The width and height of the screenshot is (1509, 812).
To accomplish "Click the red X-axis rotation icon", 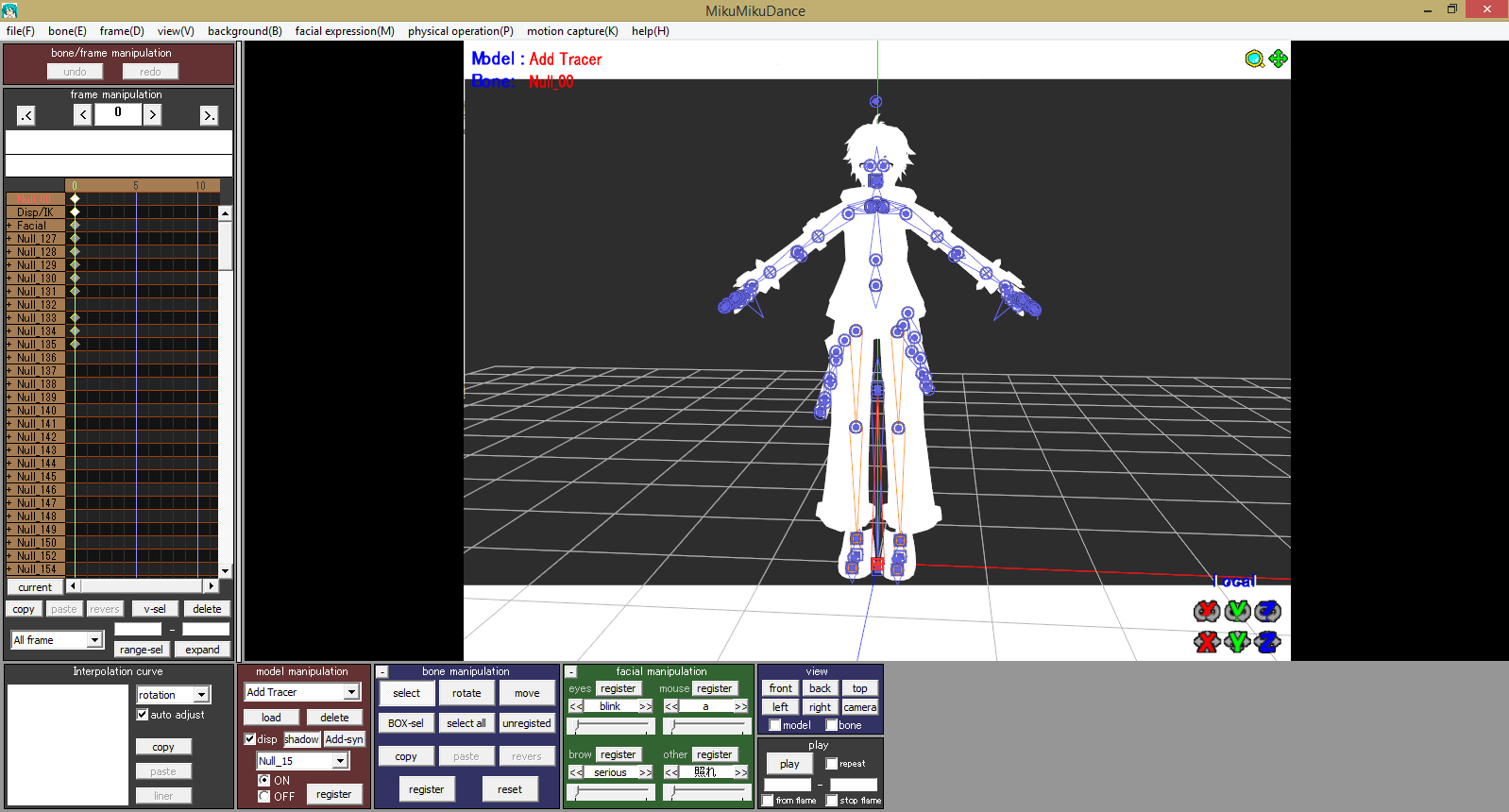I will coord(1206,611).
